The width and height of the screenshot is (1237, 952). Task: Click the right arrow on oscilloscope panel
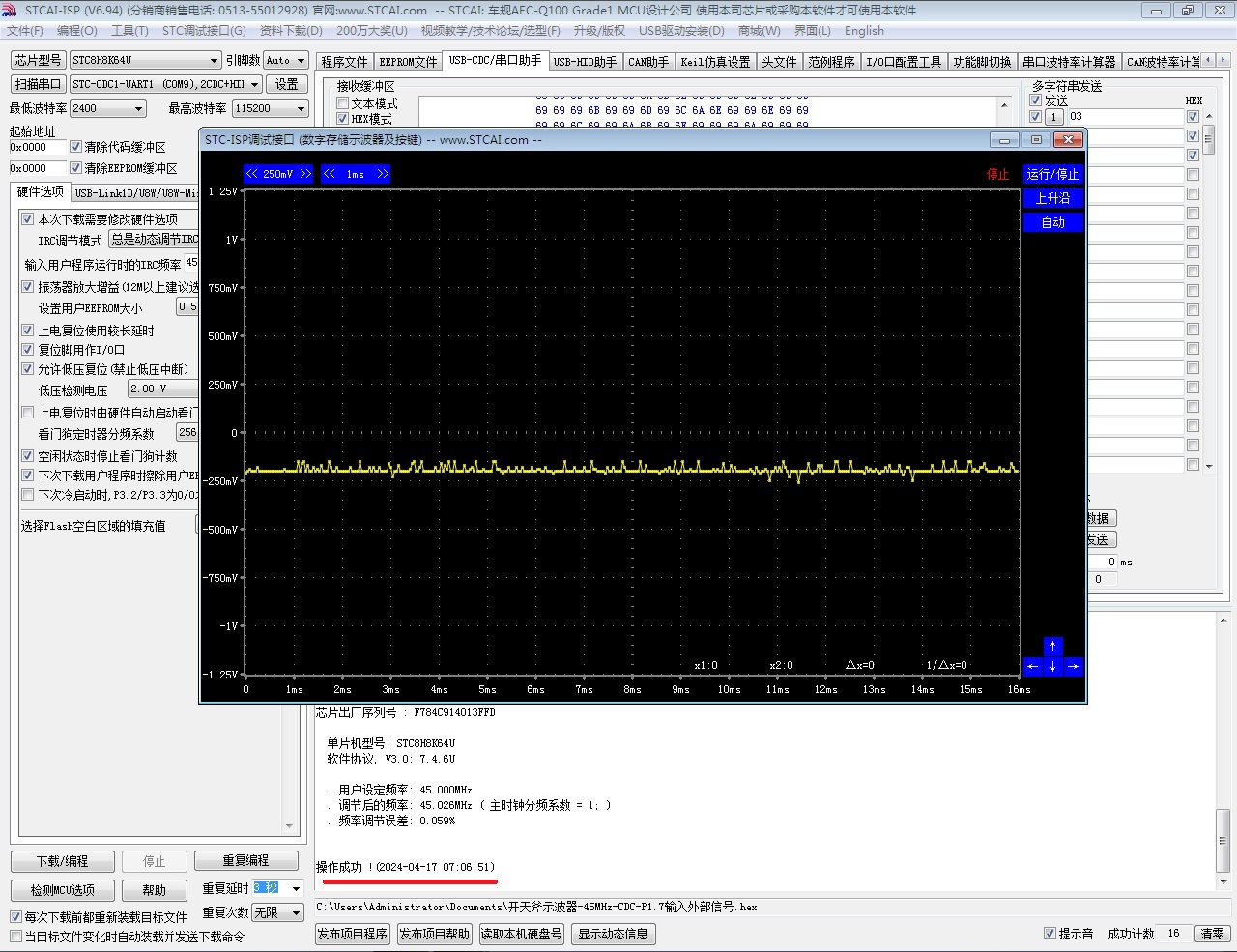pos(1073,666)
